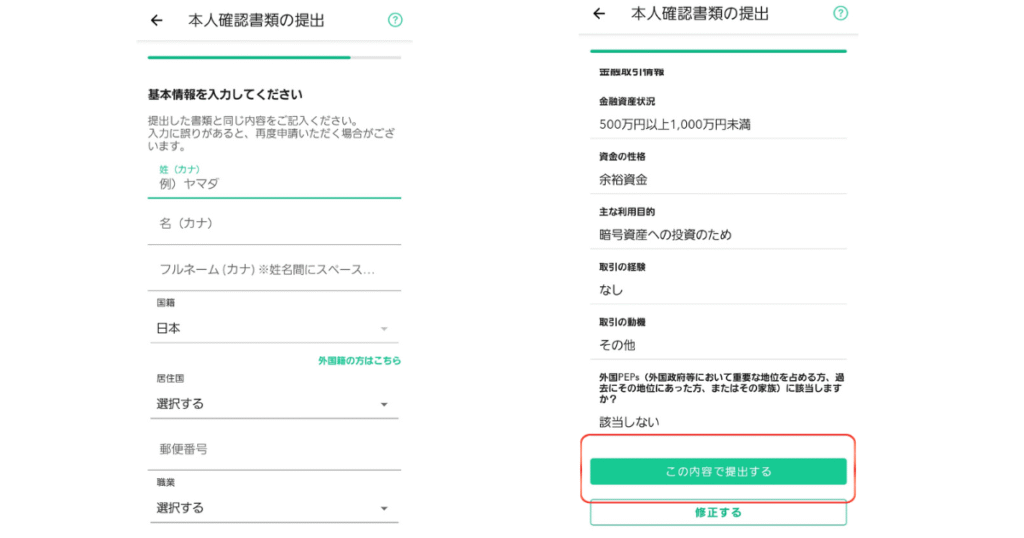Viewport: 1024px width, 538px height.
Task: Open help icon on the basic info form
Action: (395, 20)
